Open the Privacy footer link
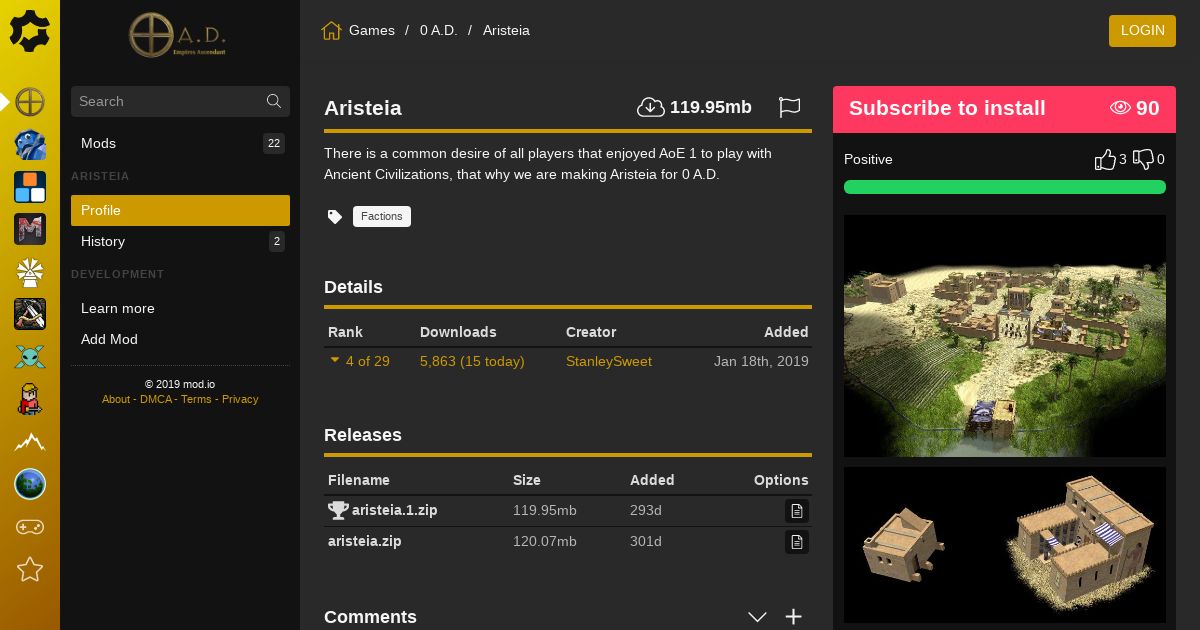This screenshot has width=1200, height=630. pyautogui.click(x=240, y=399)
